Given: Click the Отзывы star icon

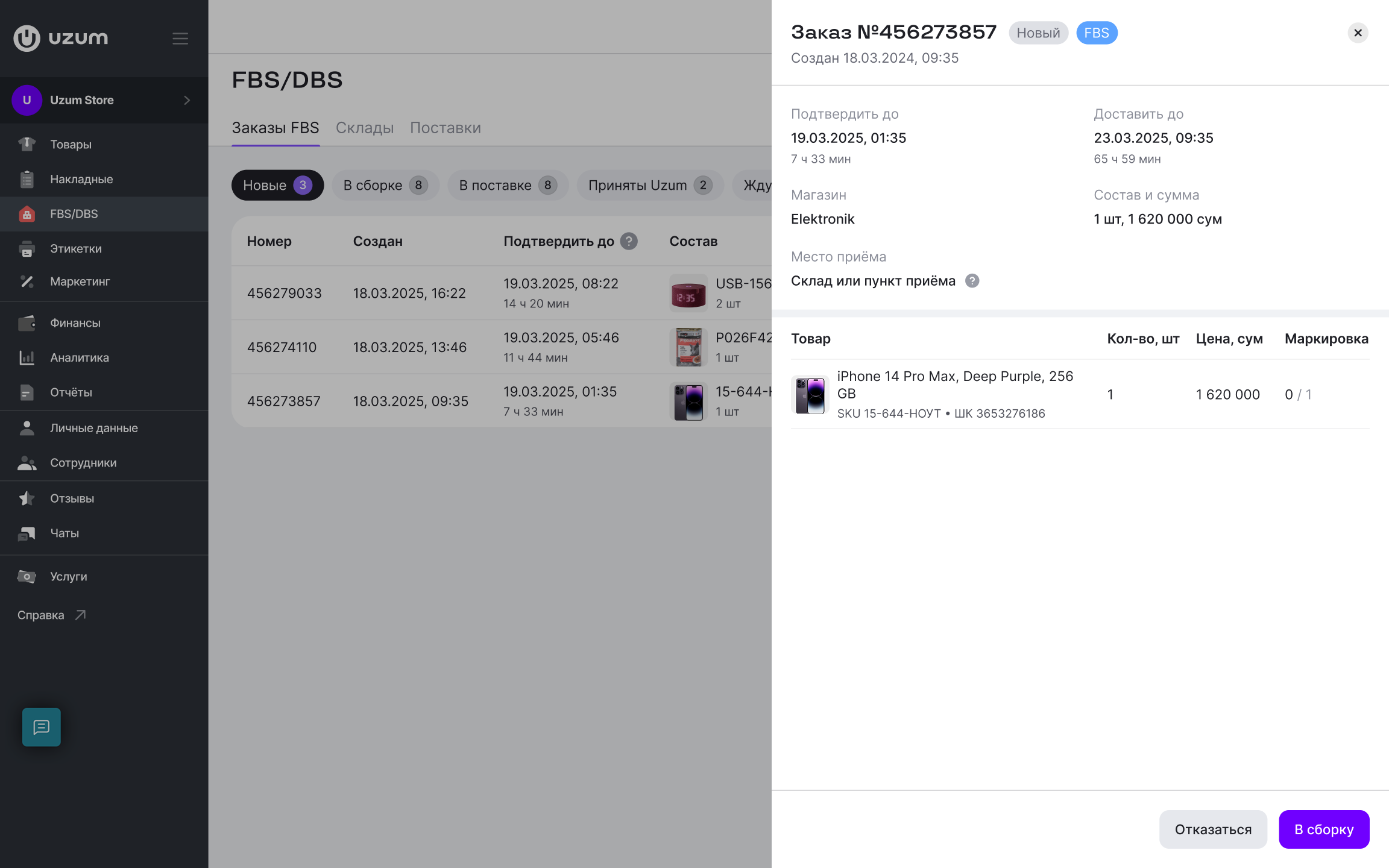Looking at the screenshot, I should [x=27, y=498].
